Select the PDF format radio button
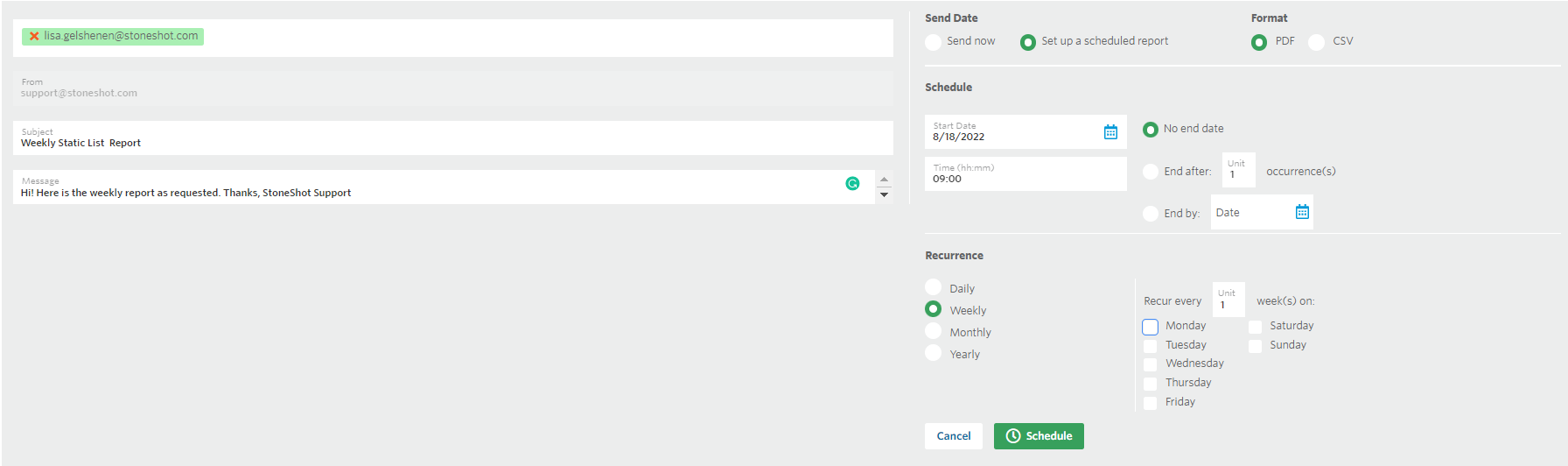The width and height of the screenshot is (1568, 466). point(1259,42)
